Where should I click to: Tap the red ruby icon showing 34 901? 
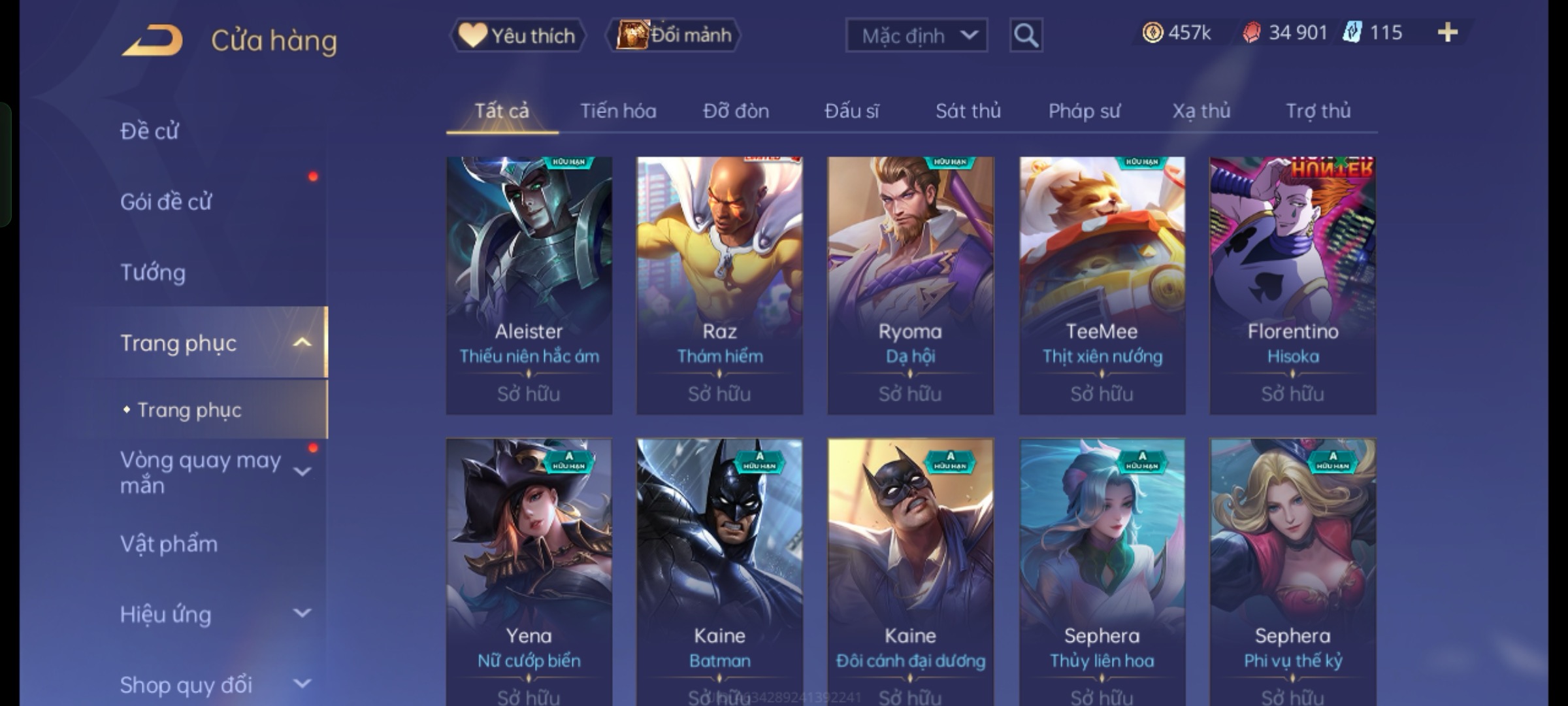1252,33
